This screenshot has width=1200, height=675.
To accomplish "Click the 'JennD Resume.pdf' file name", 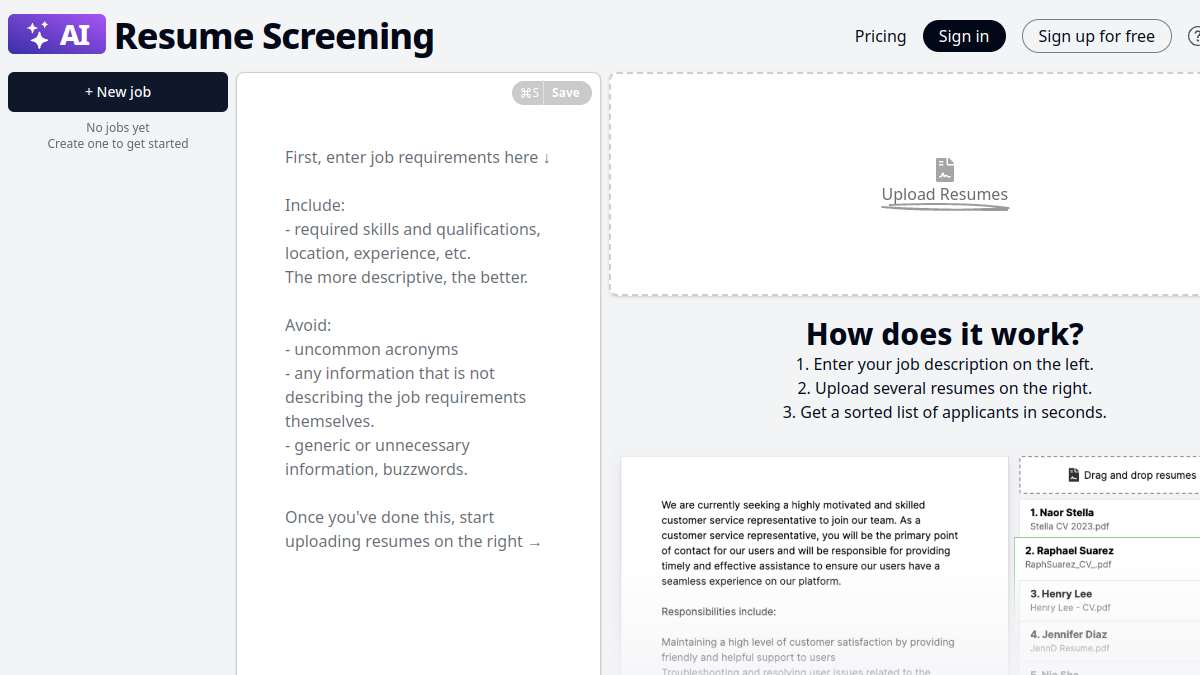I will click(1069, 648).
